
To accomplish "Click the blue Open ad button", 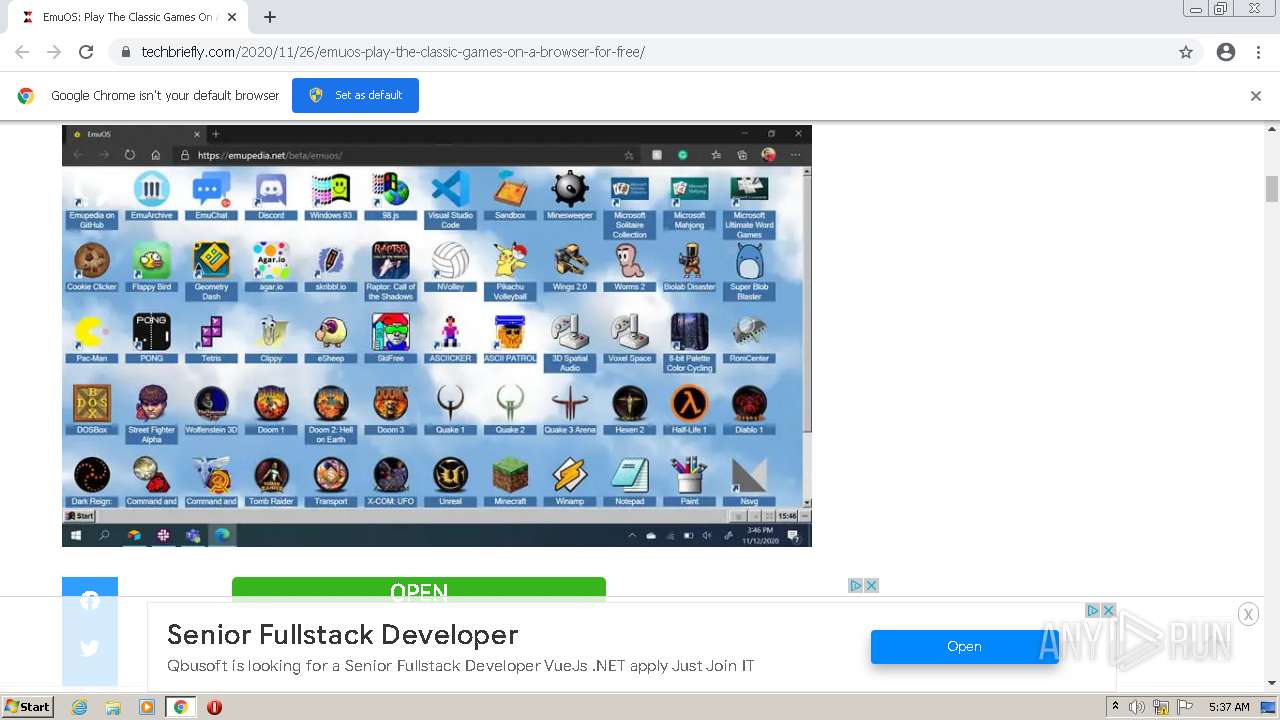I will (964, 647).
